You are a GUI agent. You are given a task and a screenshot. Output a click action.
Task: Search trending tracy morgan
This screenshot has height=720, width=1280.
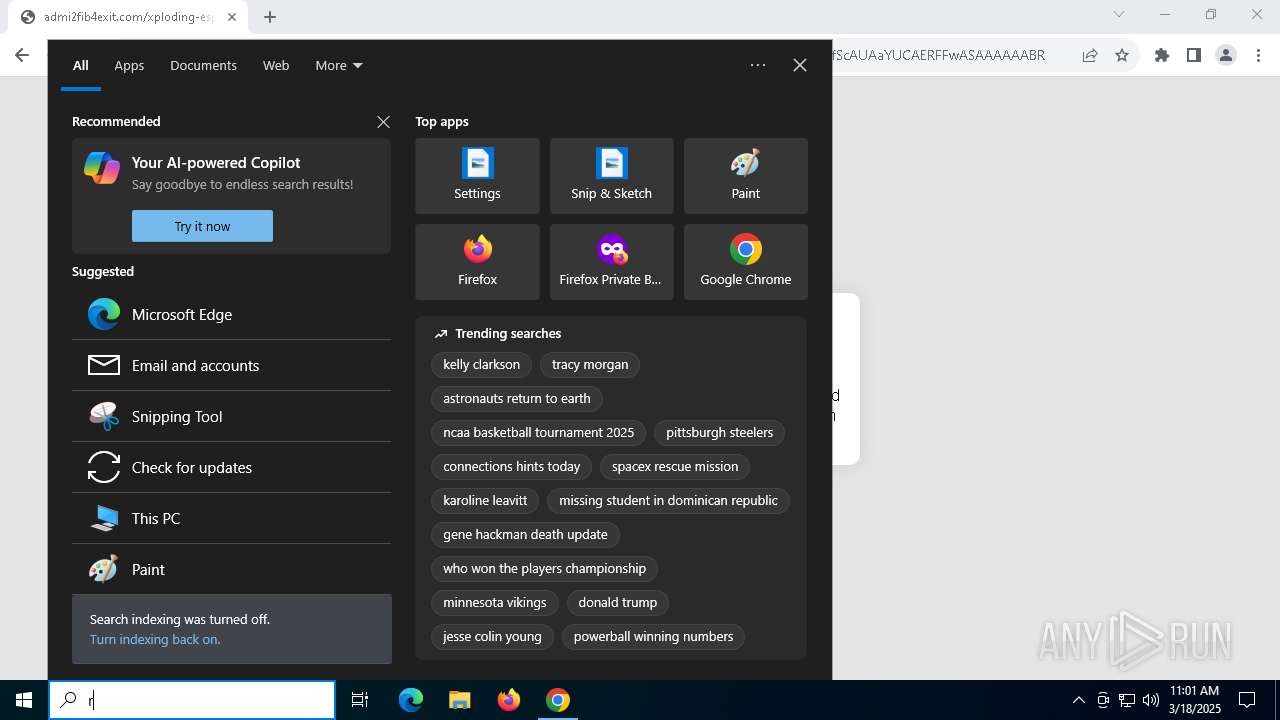(590, 365)
